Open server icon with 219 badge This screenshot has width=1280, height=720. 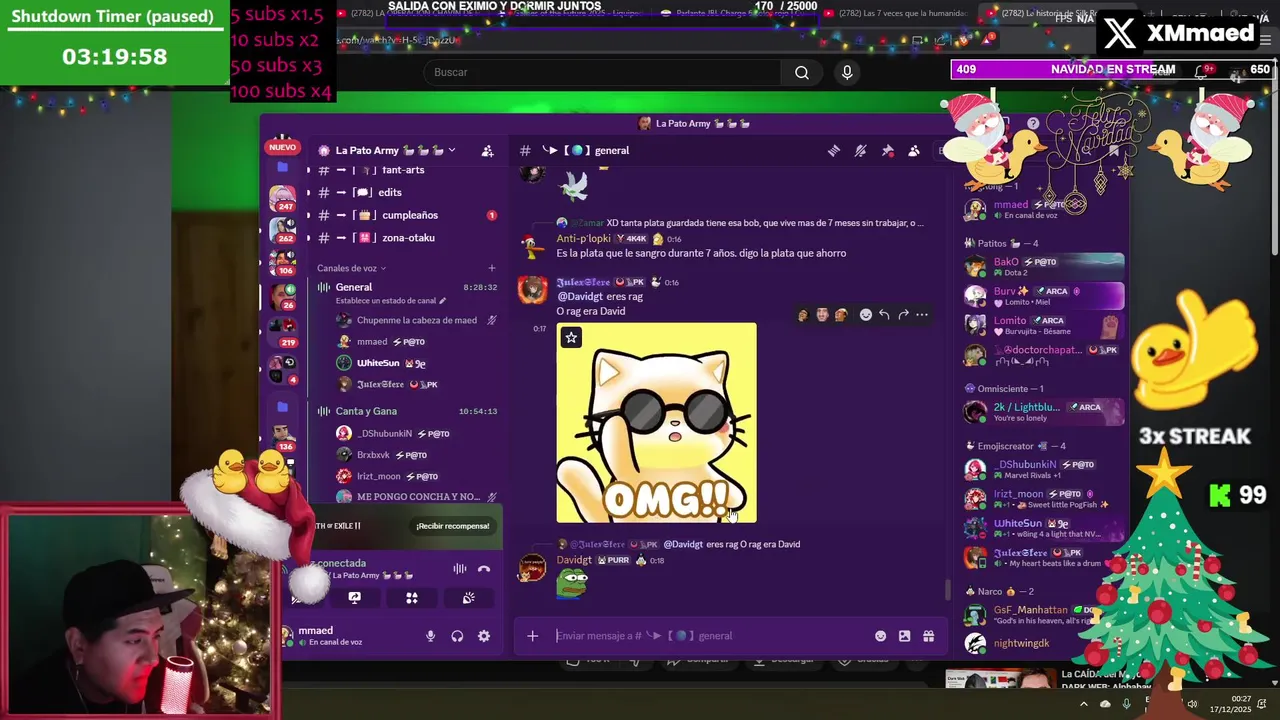tap(283, 331)
